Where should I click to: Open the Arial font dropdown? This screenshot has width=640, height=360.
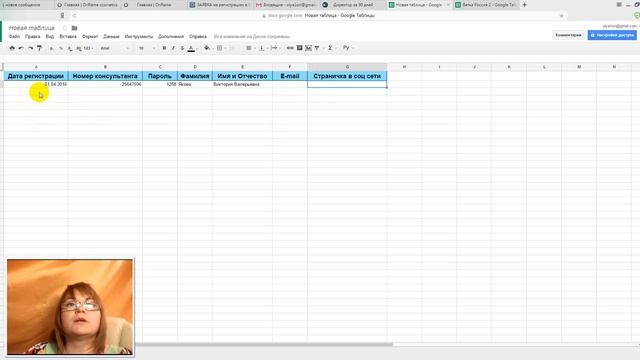click(x=115, y=48)
